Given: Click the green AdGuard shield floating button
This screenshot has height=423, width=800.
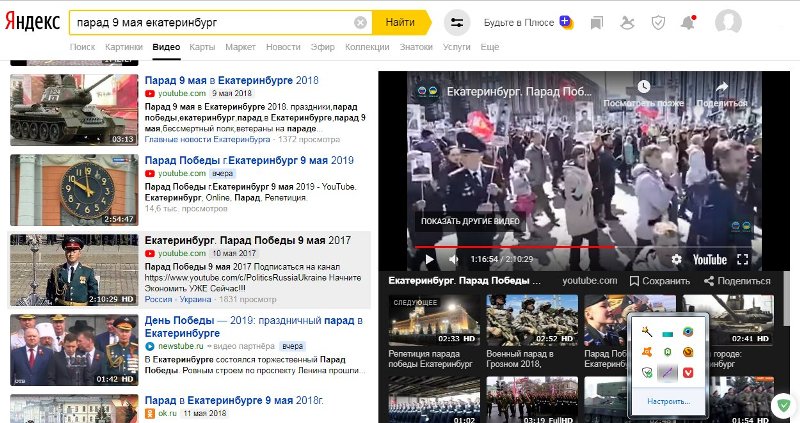Looking at the screenshot, I should pos(783,405).
